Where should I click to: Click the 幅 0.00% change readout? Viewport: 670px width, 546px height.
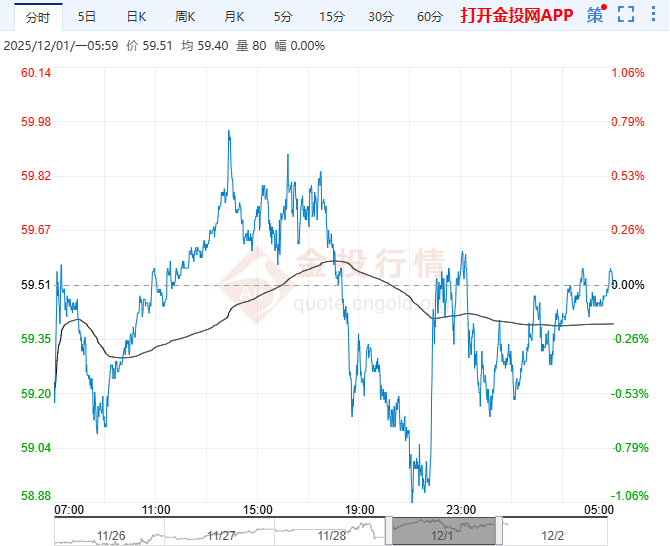point(300,46)
